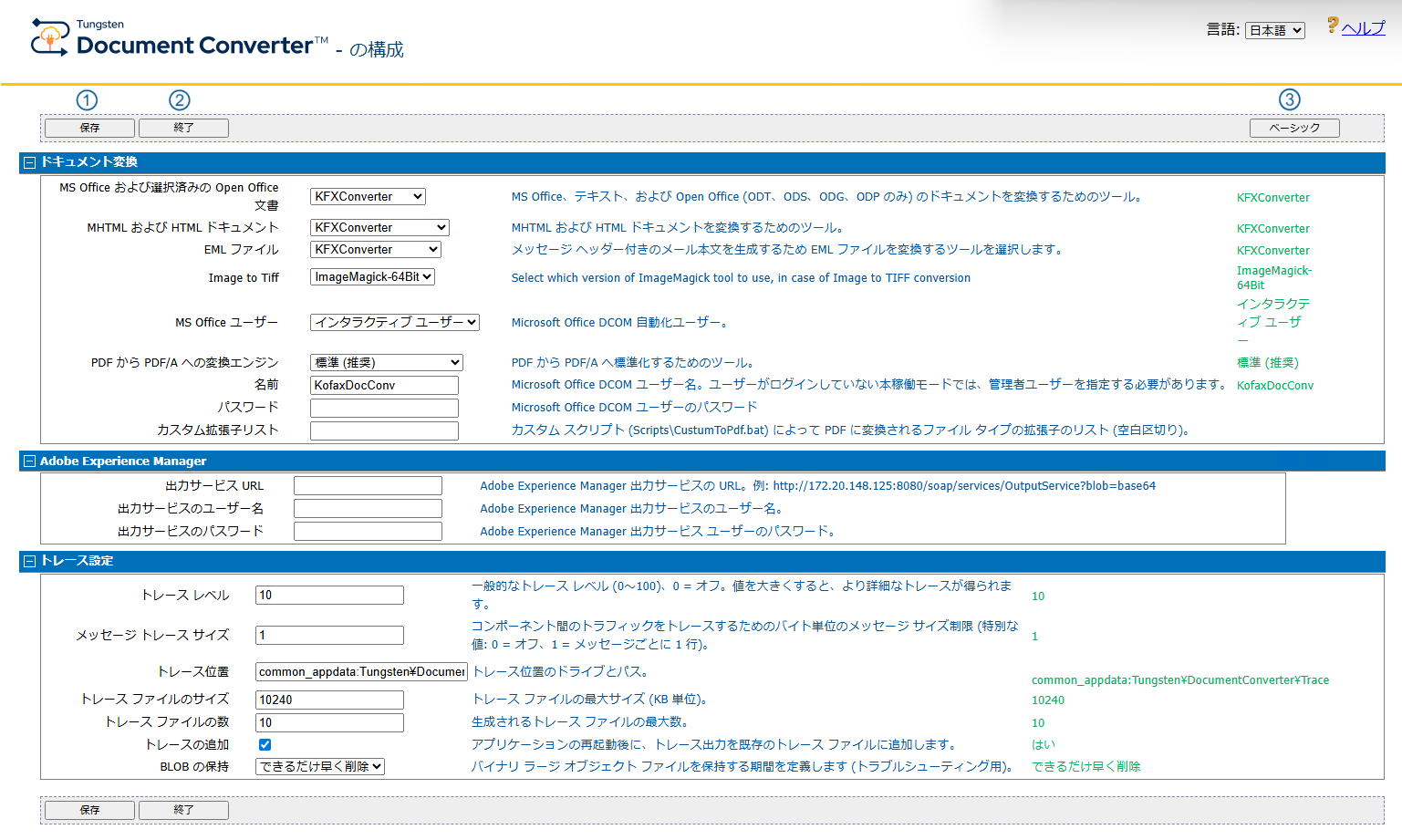Collapse the Adobe Experience Manager section
Image resolution: width=1402 pixels, height=840 pixels.
[29, 461]
